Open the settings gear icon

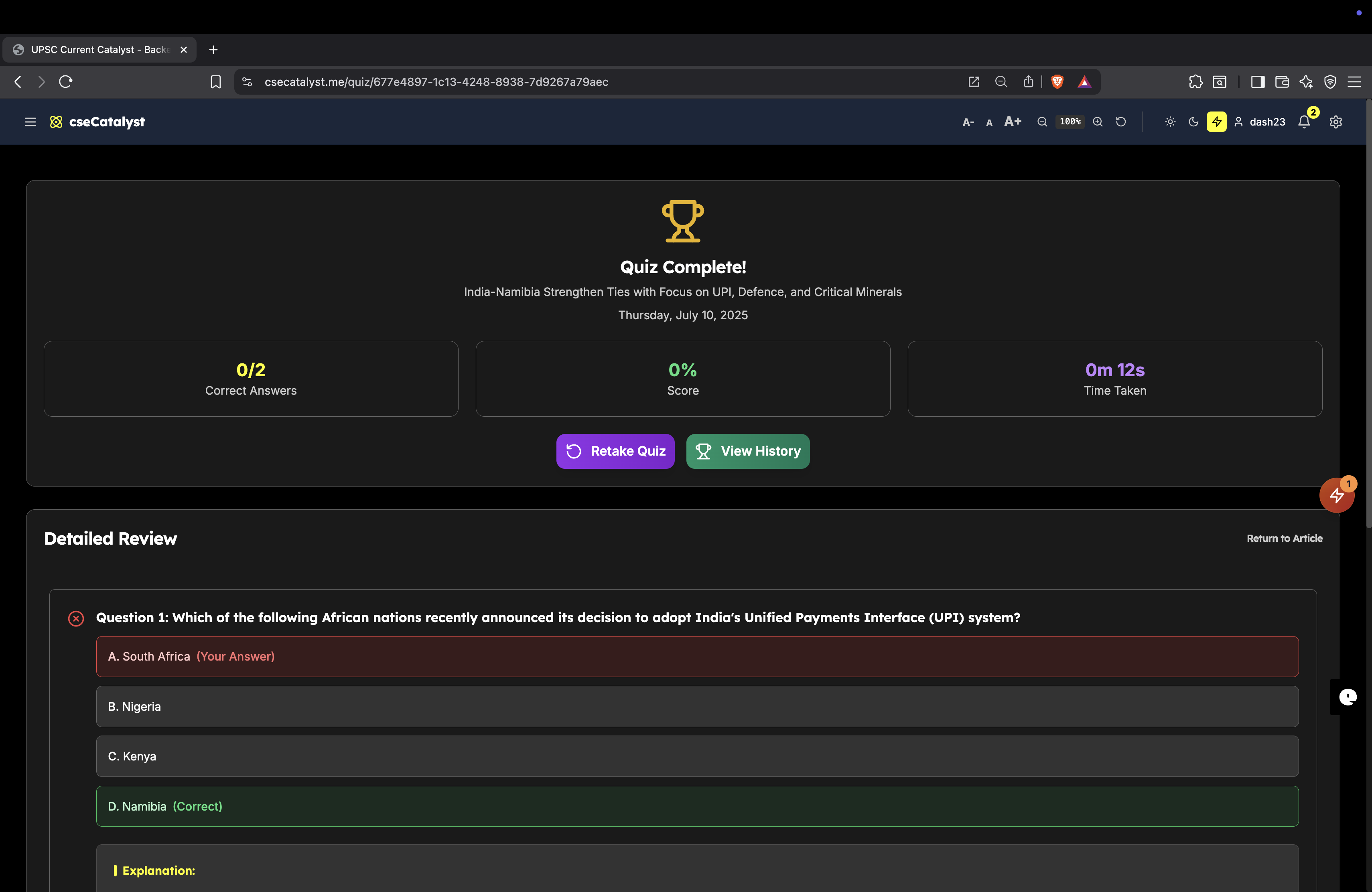[x=1335, y=122]
